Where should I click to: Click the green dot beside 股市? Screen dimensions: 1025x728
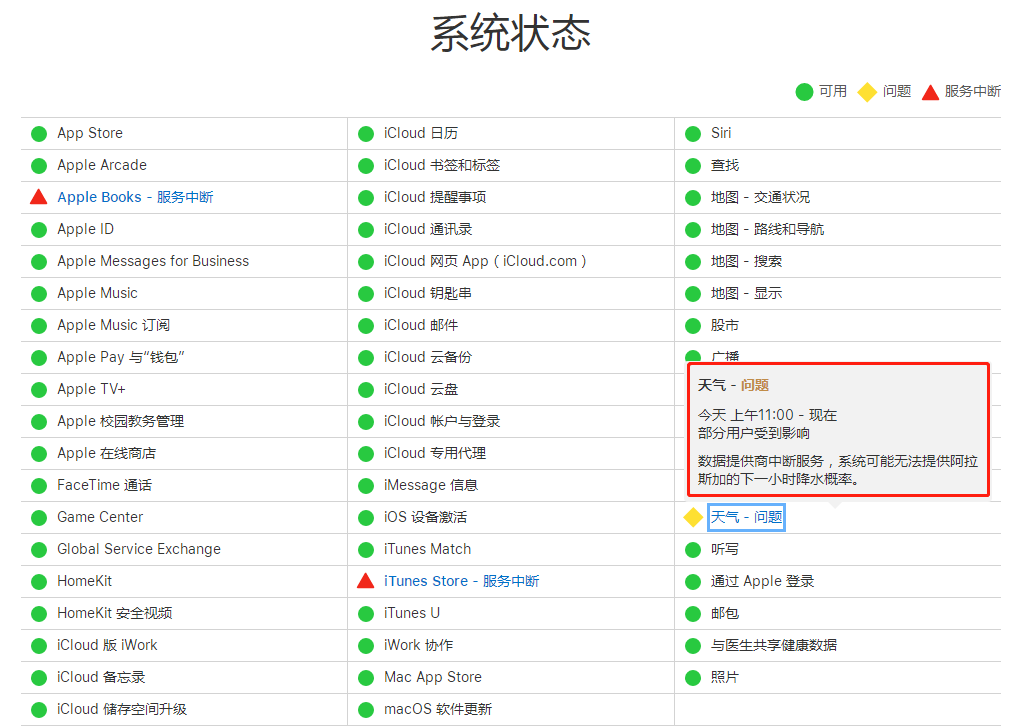(693, 325)
